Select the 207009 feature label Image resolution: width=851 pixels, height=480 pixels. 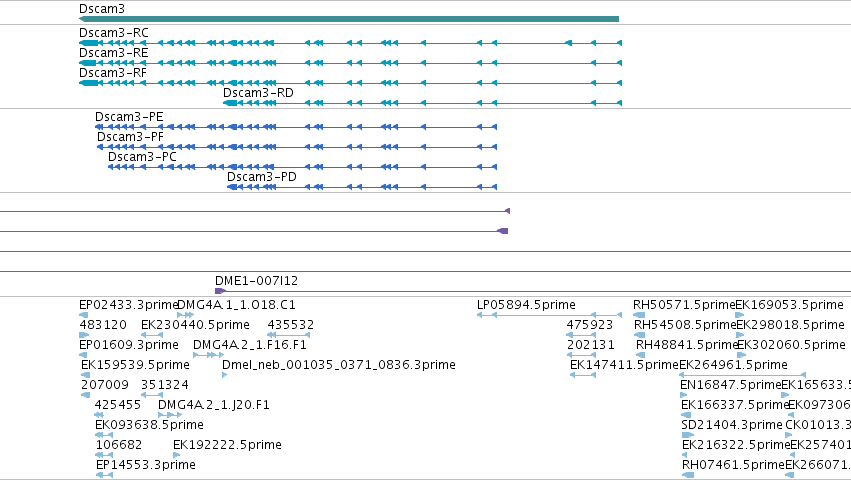click(105, 385)
